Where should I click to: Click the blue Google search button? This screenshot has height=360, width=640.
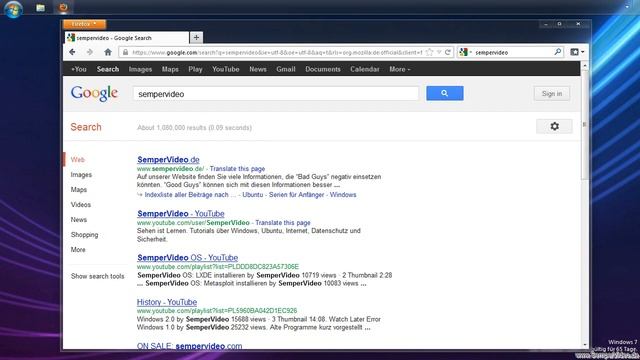pos(444,93)
